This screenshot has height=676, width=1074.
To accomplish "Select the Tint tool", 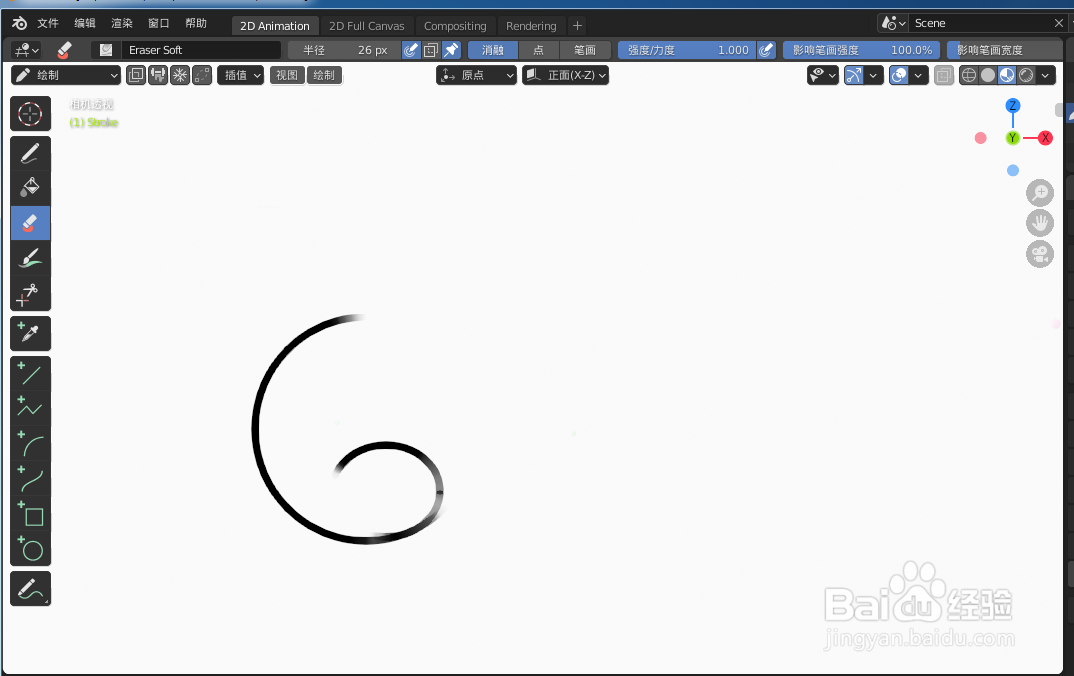I will point(30,258).
